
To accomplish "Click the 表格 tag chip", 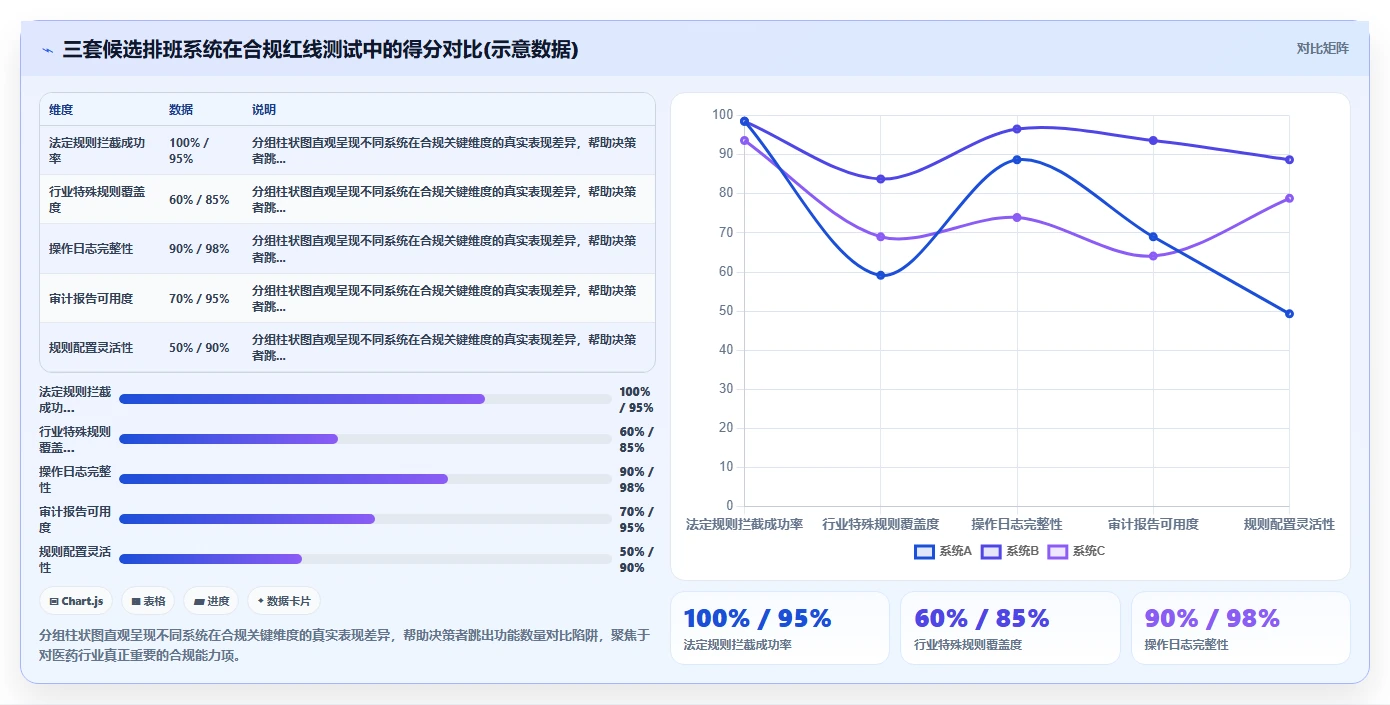I will pyautogui.click(x=149, y=601).
